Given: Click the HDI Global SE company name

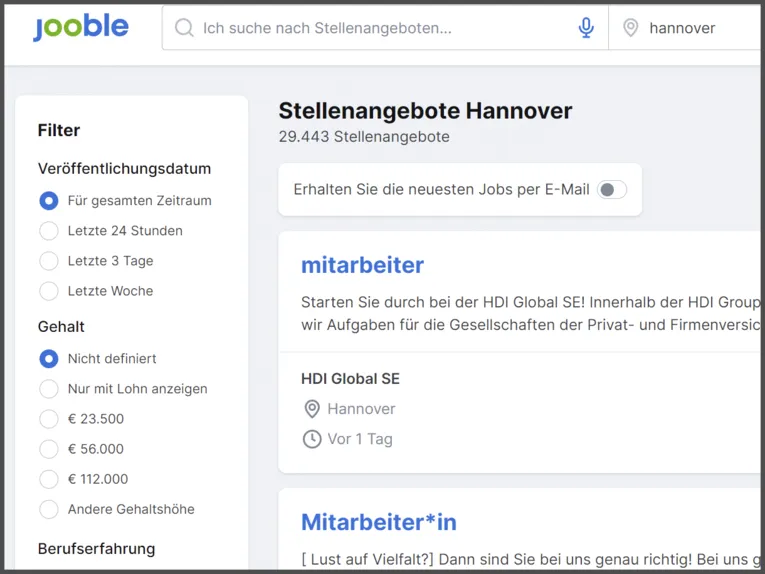Looking at the screenshot, I should click(x=350, y=378).
